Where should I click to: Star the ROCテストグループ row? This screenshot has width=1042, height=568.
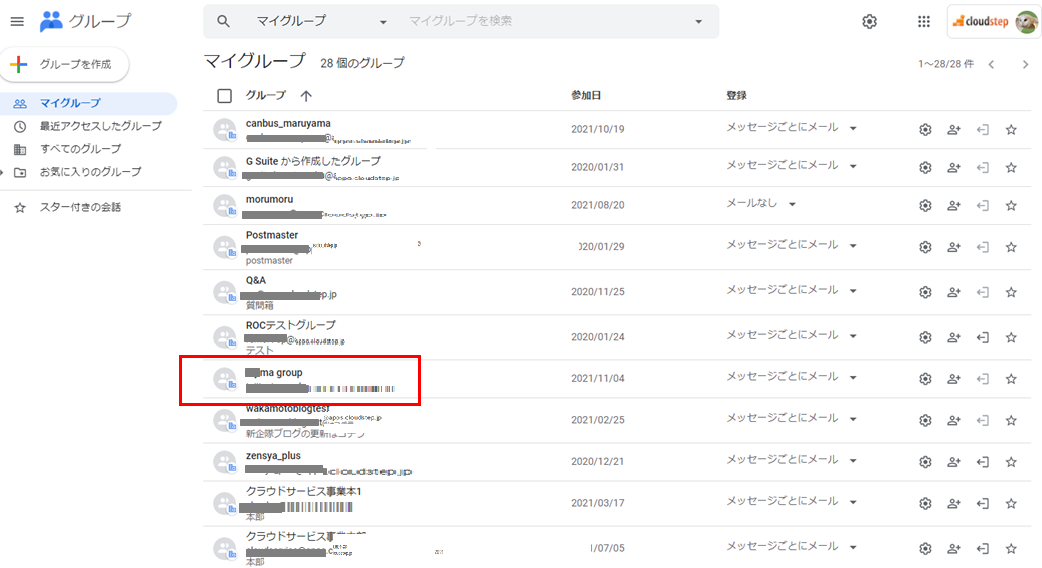[1011, 337]
